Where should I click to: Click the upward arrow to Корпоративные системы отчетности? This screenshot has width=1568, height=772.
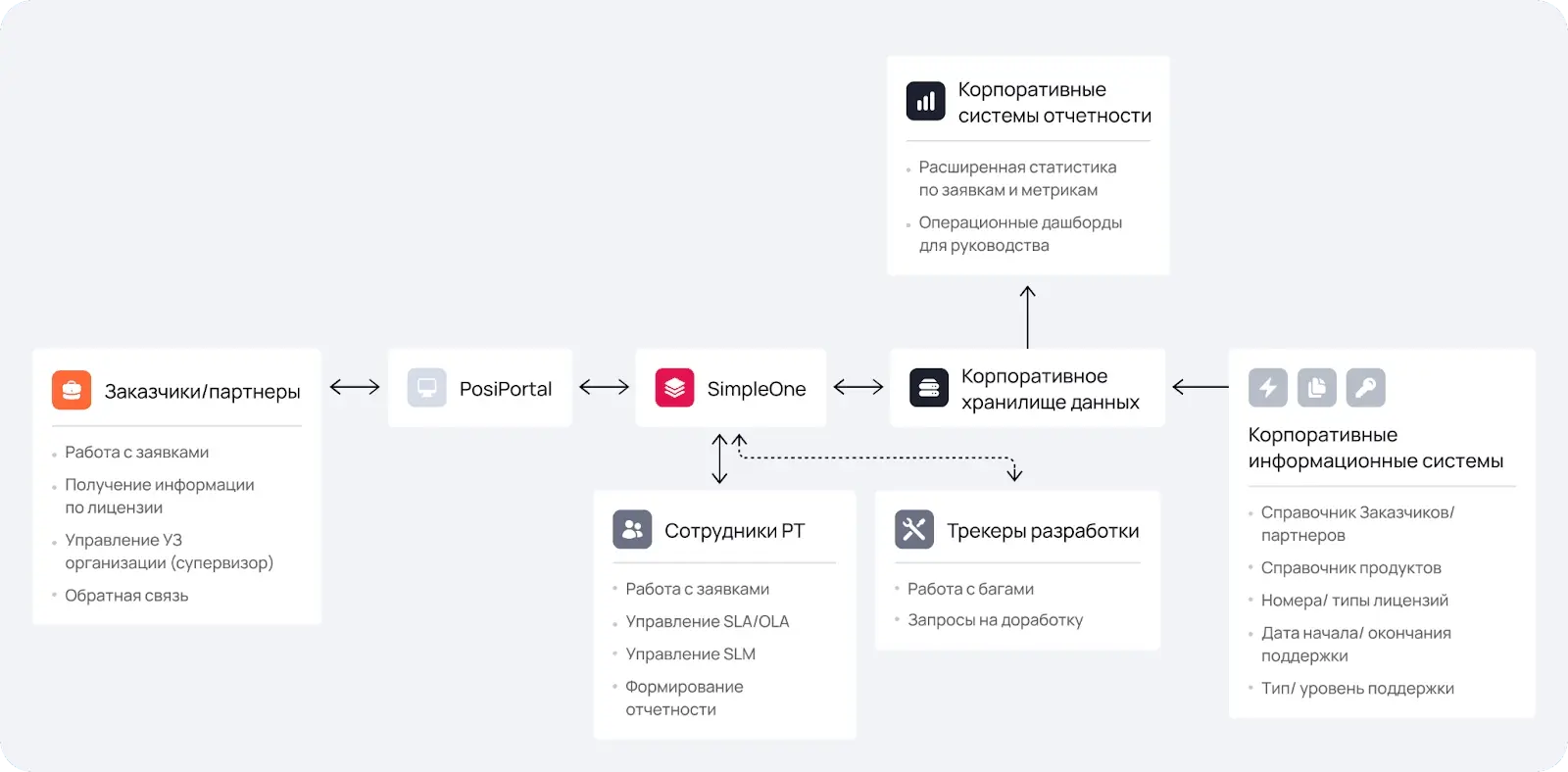[1028, 316]
